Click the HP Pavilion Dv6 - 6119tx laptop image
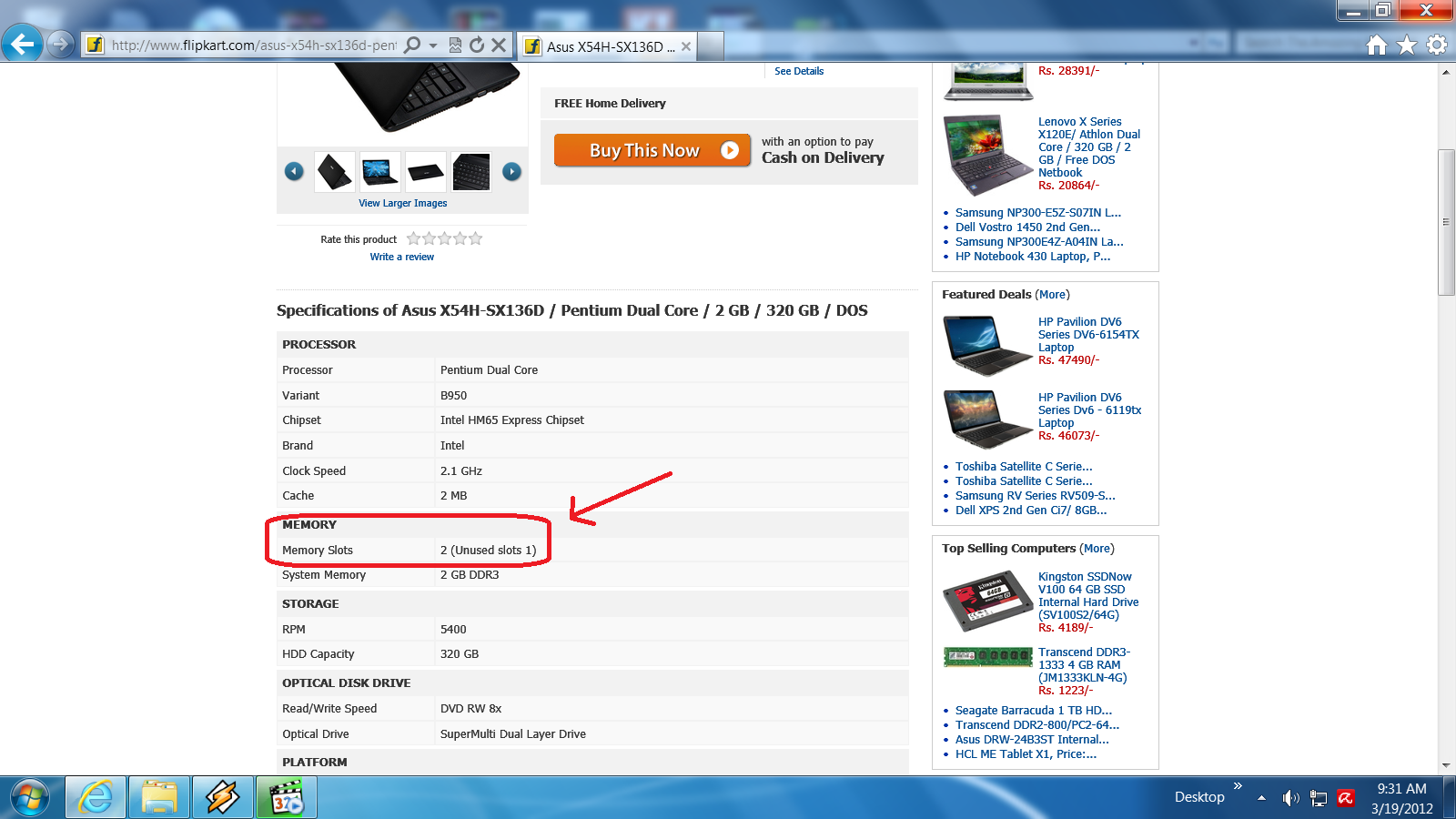 click(988, 420)
